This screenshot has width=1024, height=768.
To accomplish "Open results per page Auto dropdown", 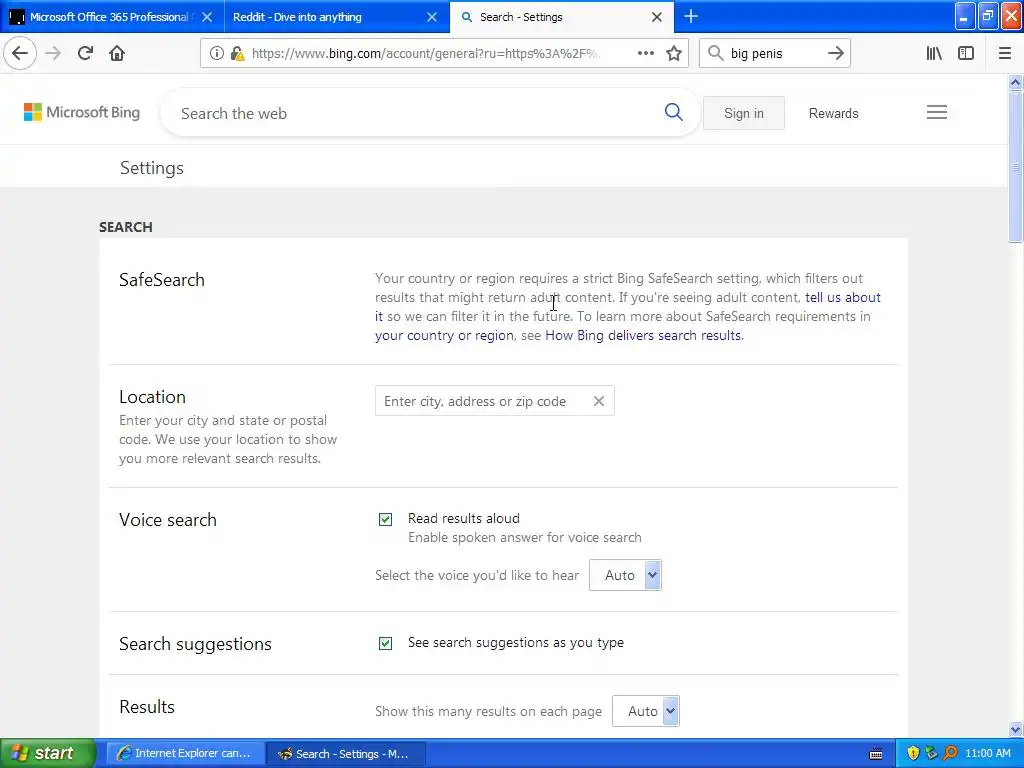I will pyautogui.click(x=645, y=711).
